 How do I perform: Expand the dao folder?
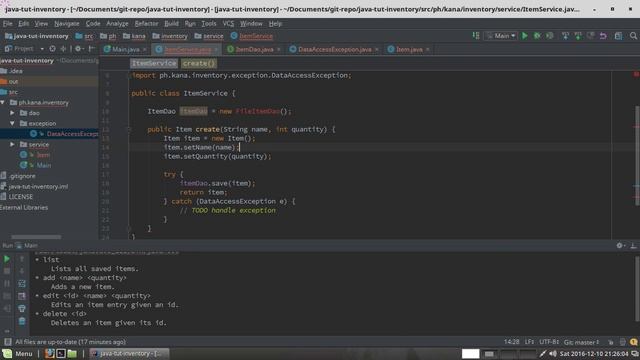point(12,113)
